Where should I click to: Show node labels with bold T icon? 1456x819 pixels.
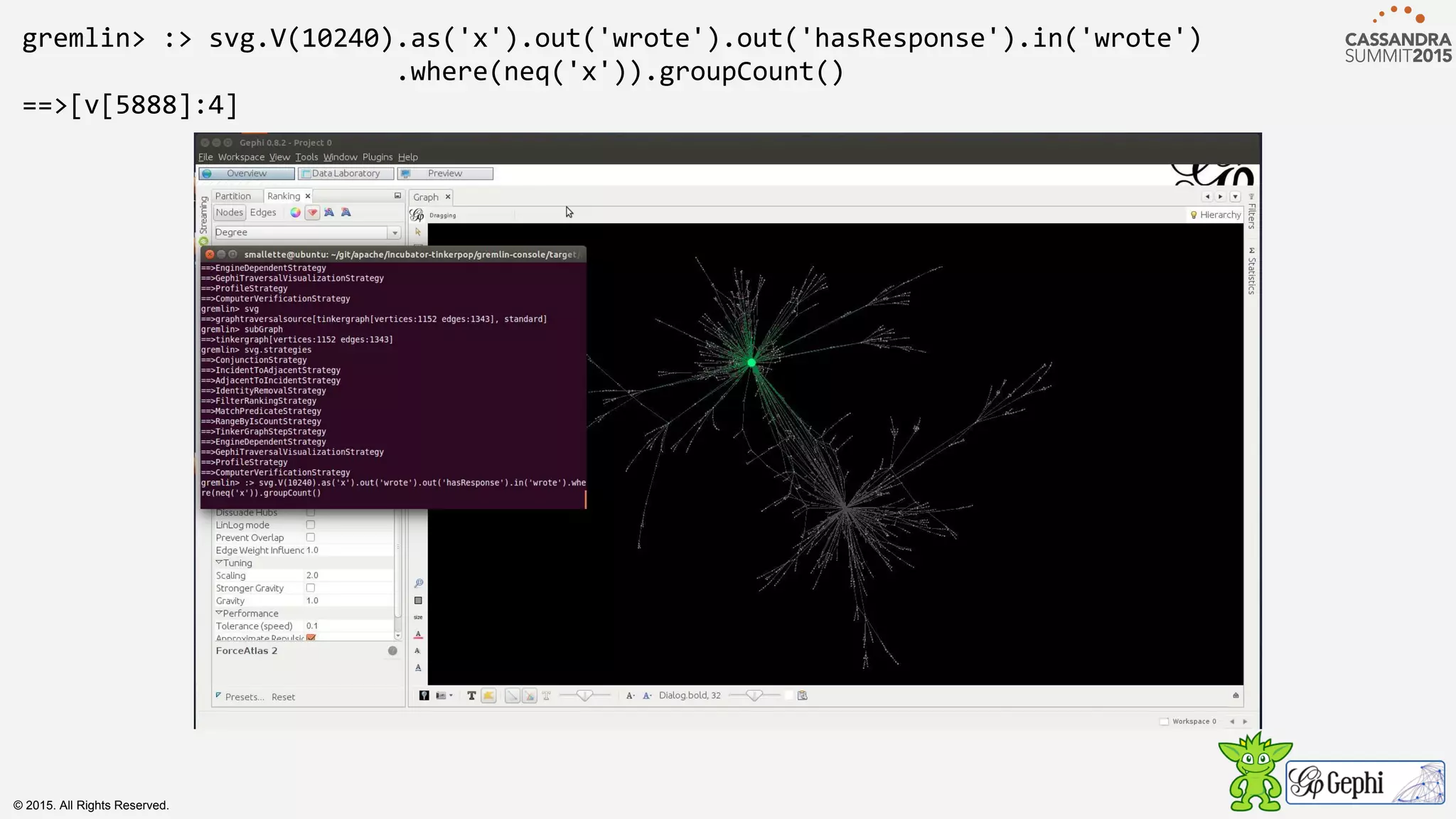[471, 696]
